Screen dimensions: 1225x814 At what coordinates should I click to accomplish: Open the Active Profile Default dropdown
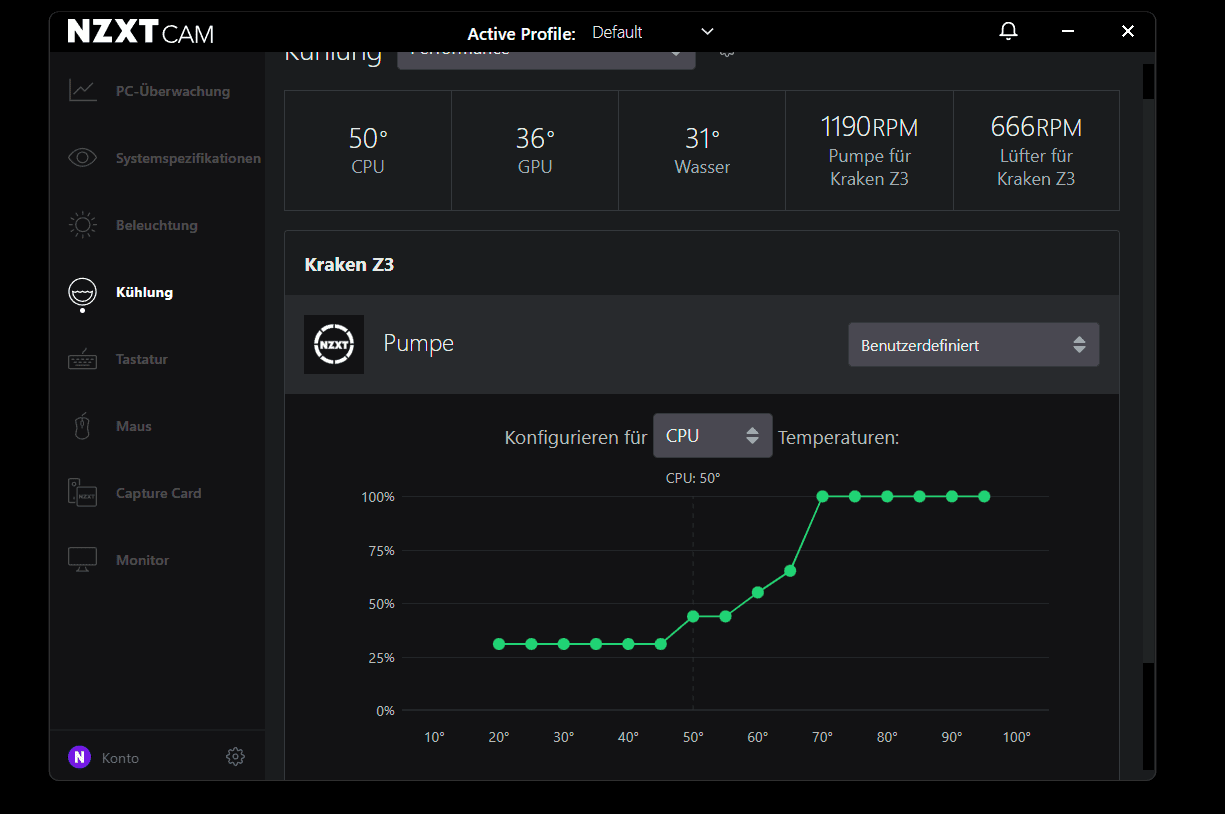pyautogui.click(x=653, y=32)
